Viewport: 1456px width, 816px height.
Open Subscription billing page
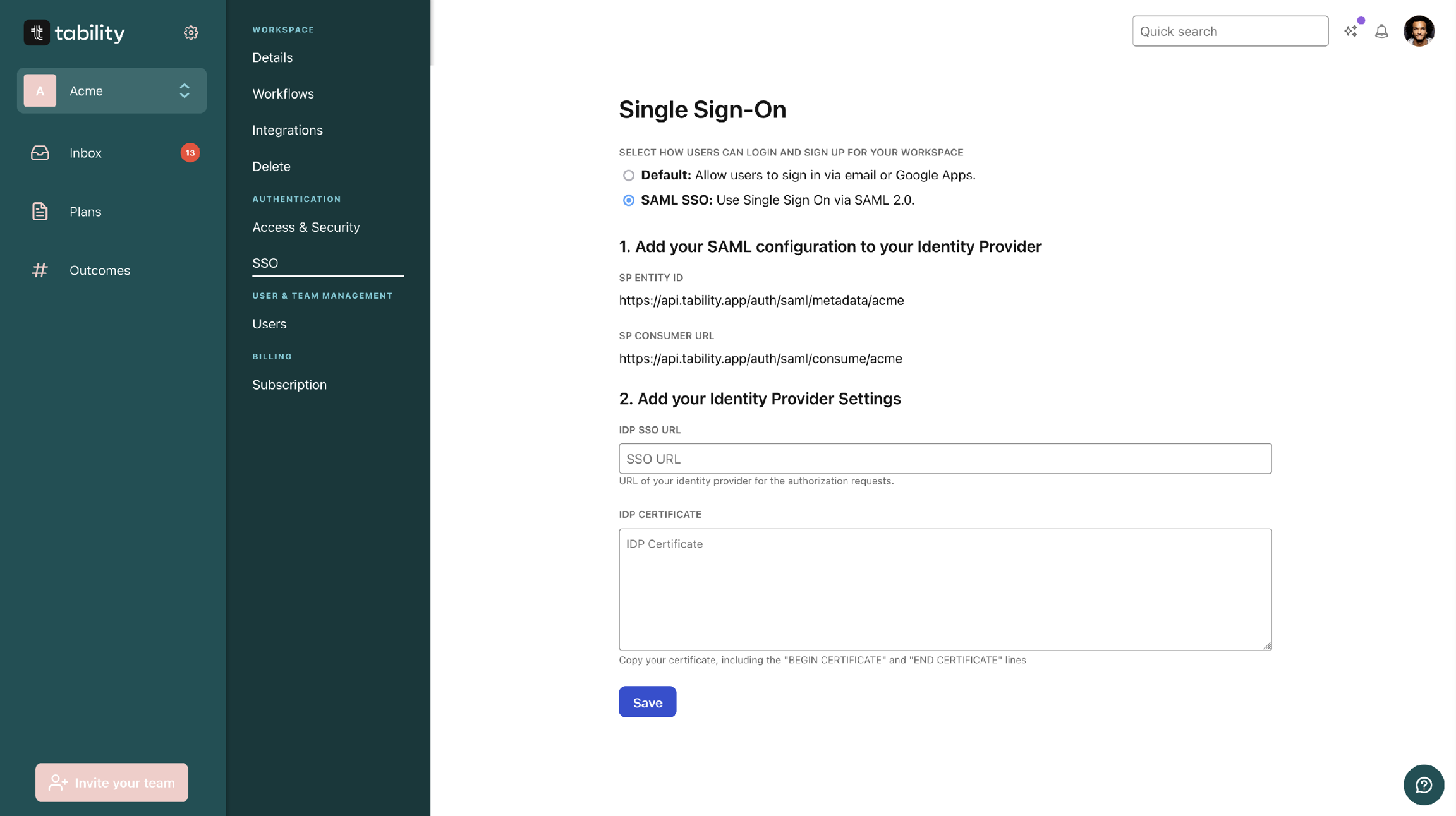[289, 385]
